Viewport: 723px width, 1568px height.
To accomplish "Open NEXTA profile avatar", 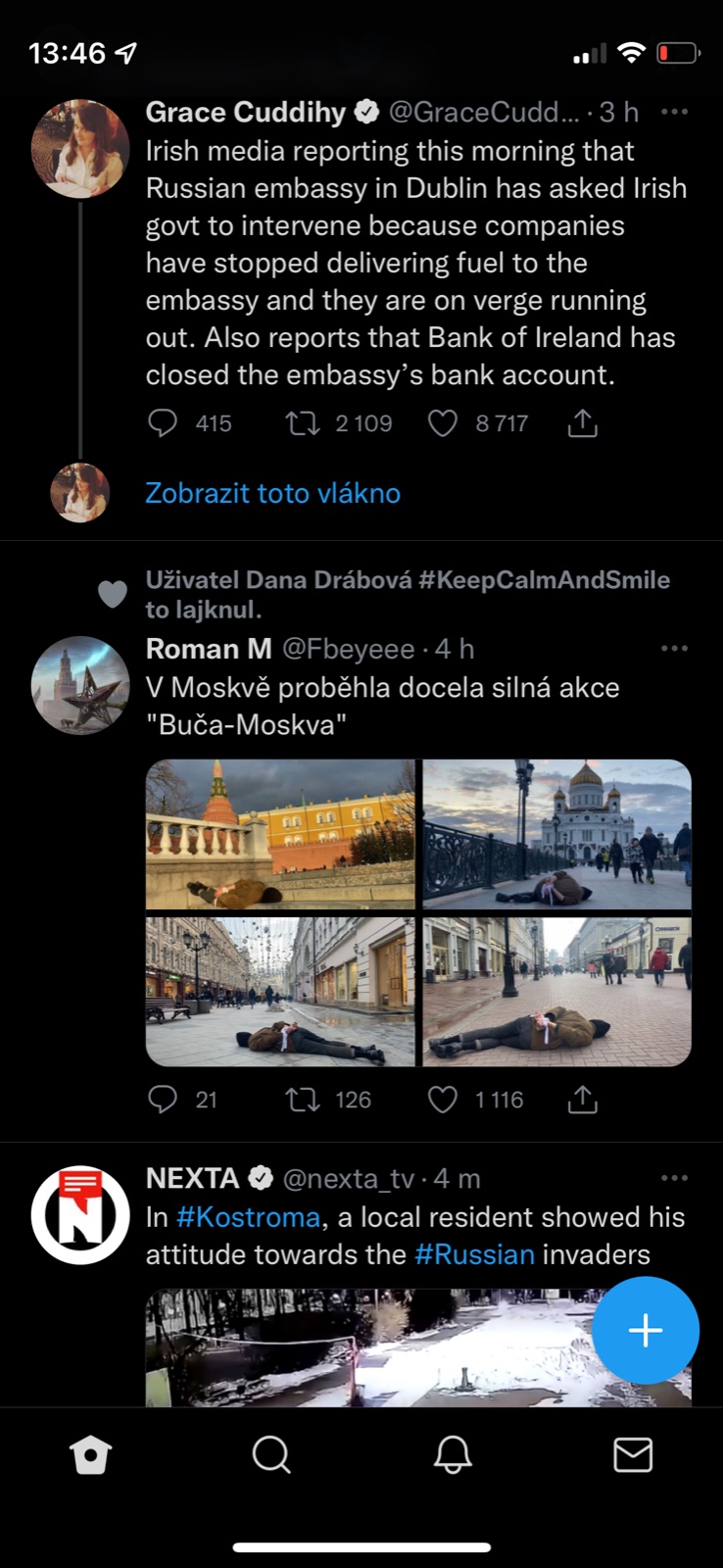I will pos(80,1215).
